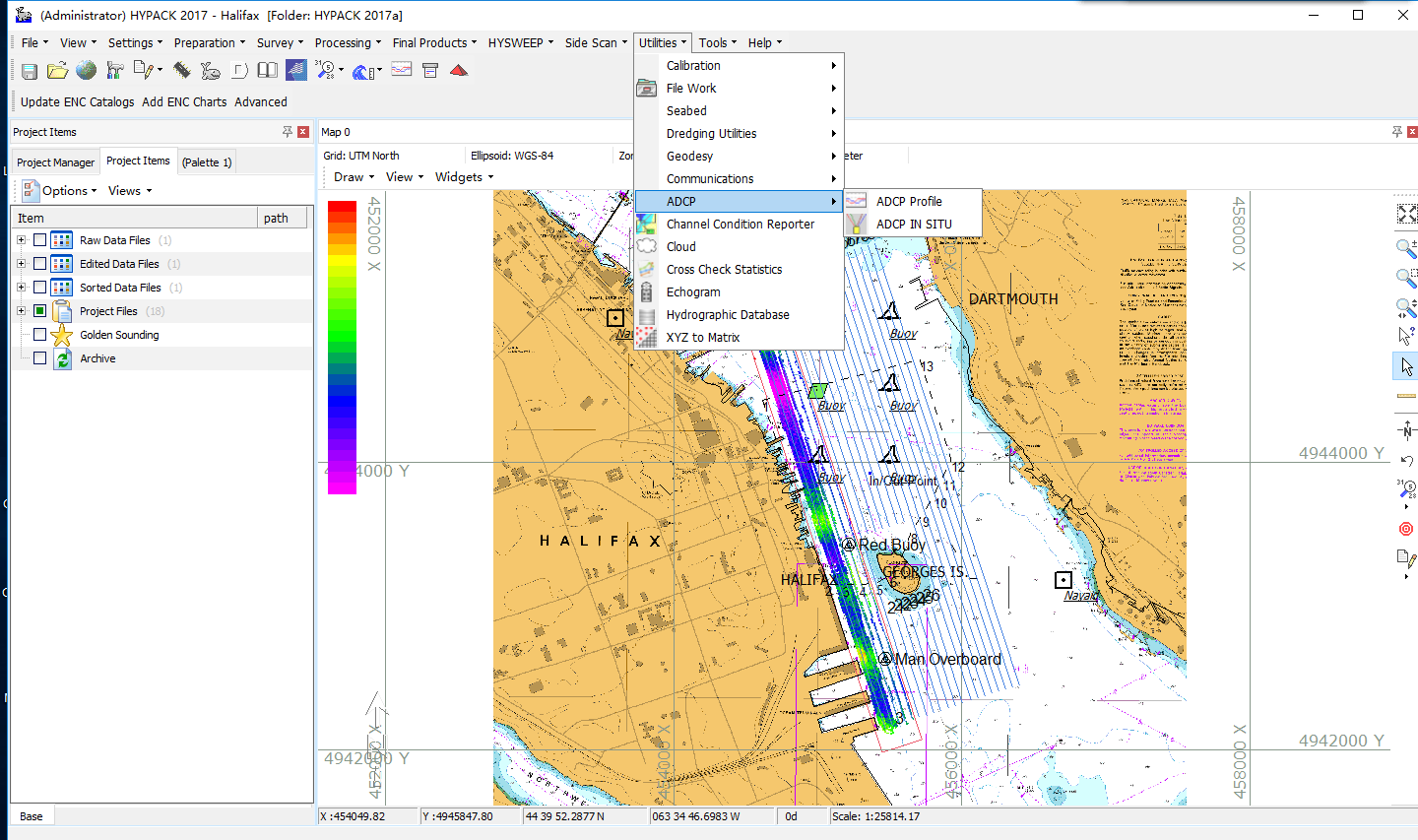Close the Project Items panel
The image size is (1418, 840).
303,132
